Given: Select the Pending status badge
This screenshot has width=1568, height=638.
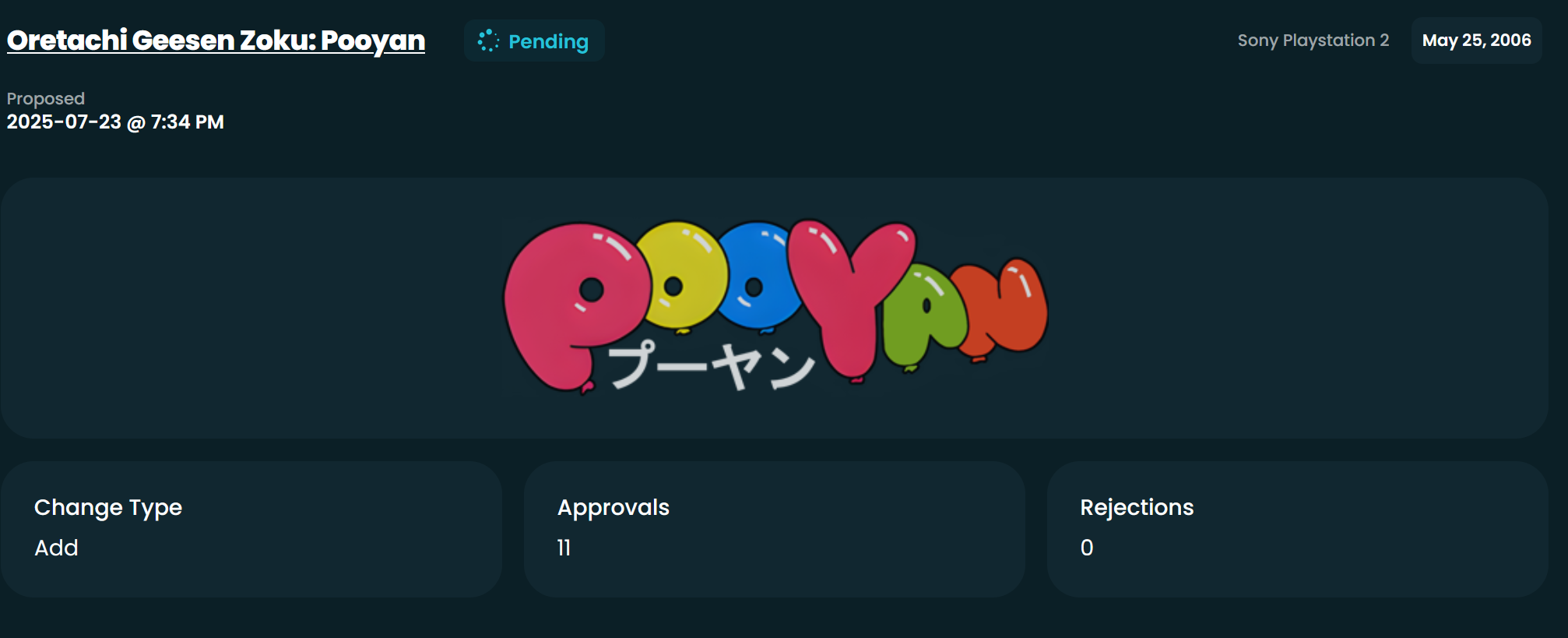Looking at the screenshot, I should 534,41.
